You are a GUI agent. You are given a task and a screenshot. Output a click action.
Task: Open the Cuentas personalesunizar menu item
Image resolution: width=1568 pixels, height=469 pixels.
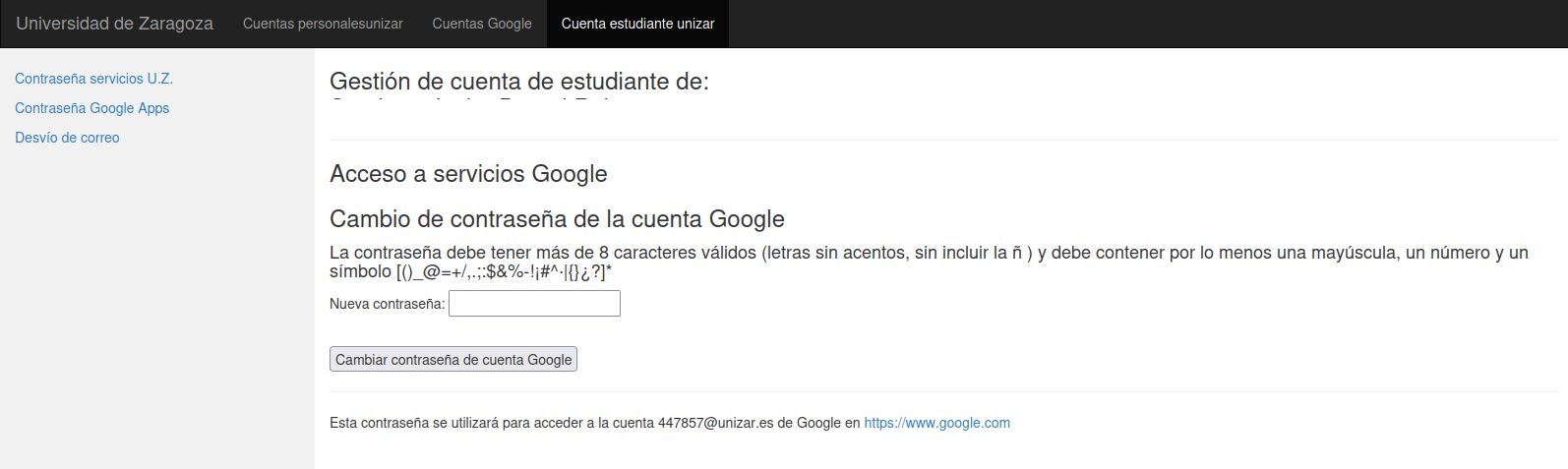[323, 24]
